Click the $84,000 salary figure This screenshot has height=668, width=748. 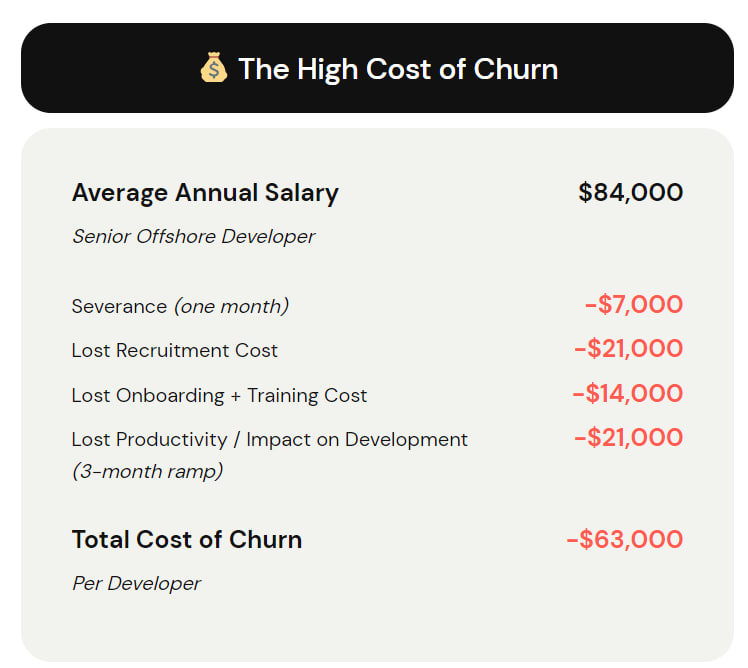coord(630,192)
